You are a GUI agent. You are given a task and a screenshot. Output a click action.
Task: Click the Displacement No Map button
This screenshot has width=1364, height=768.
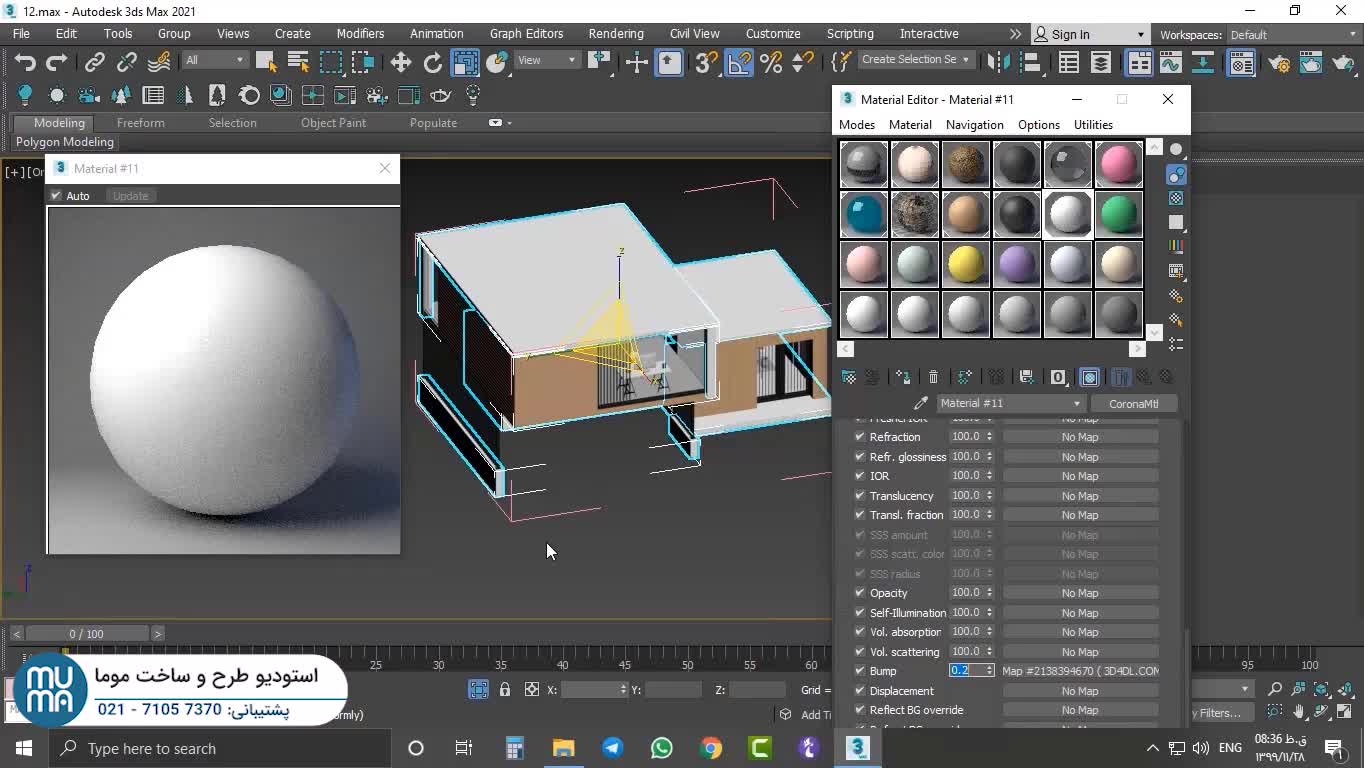click(x=1079, y=691)
